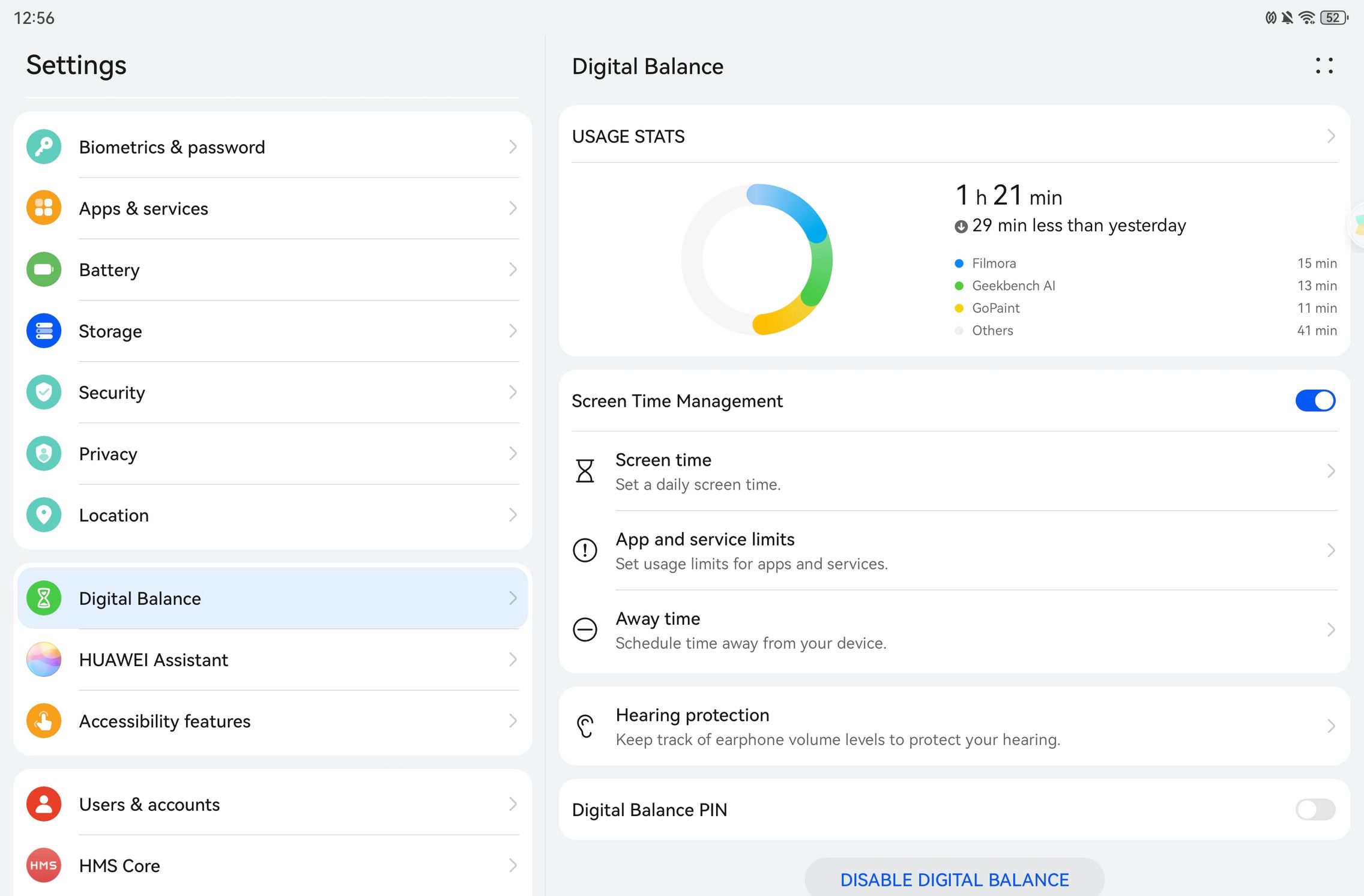Expand USAGE STATS with the chevron arrow

1330,136
